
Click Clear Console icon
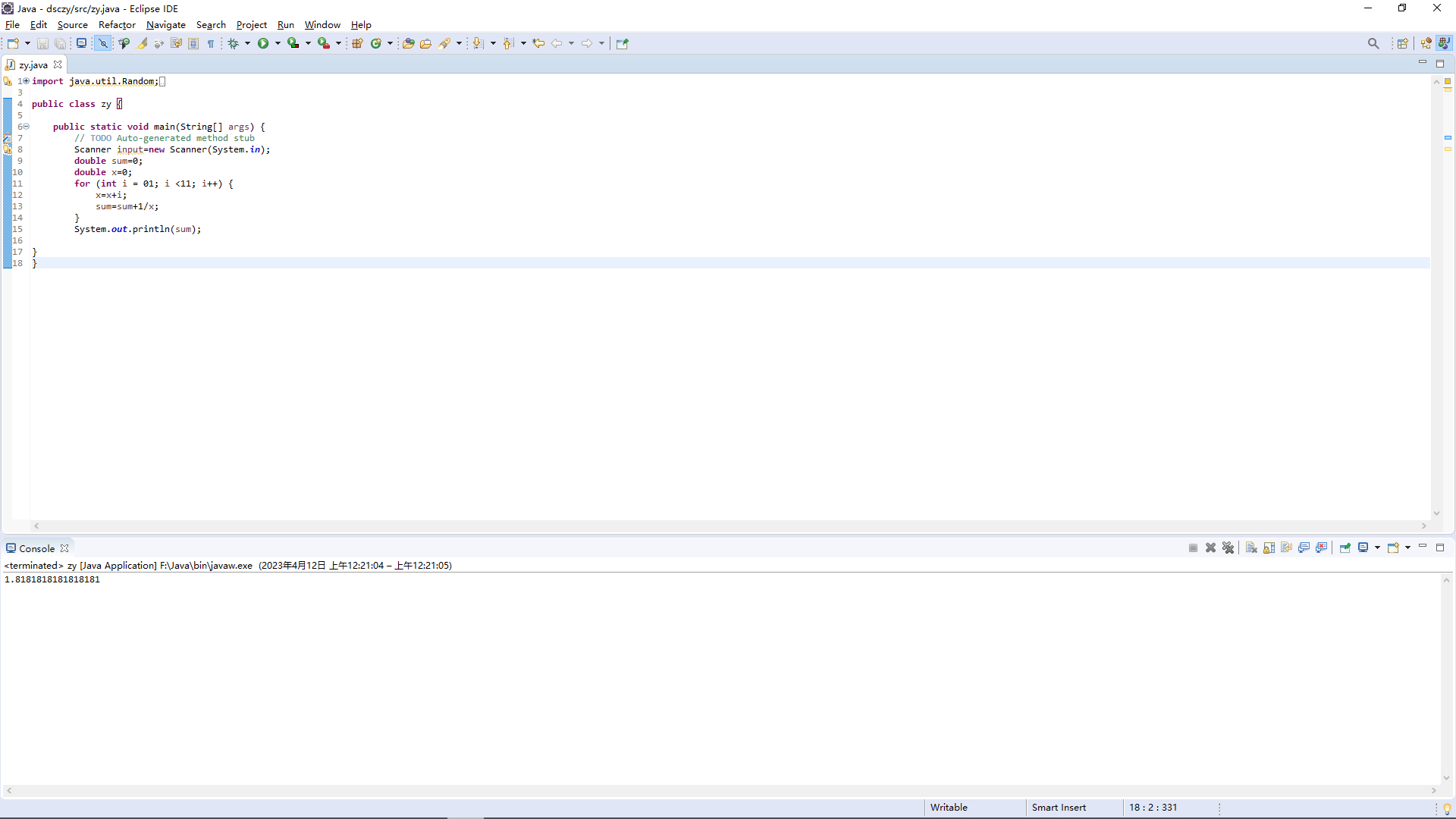1251,548
